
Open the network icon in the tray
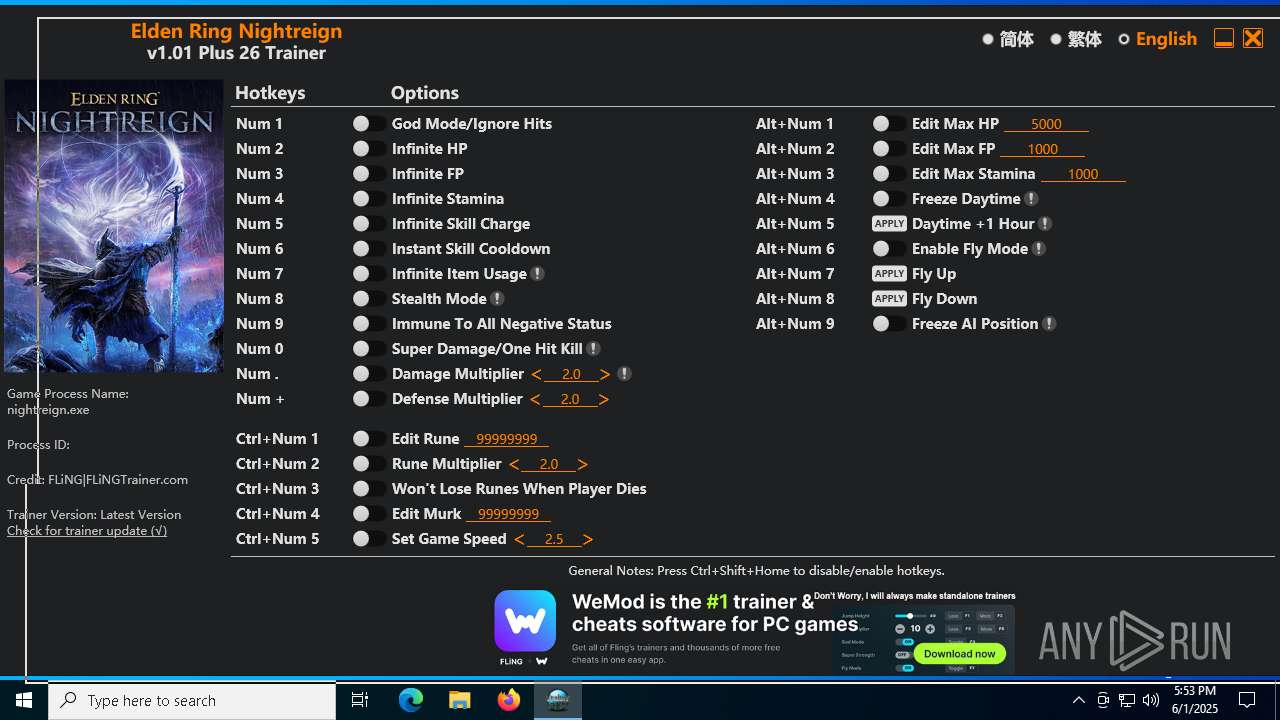pyautogui.click(x=1127, y=700)
